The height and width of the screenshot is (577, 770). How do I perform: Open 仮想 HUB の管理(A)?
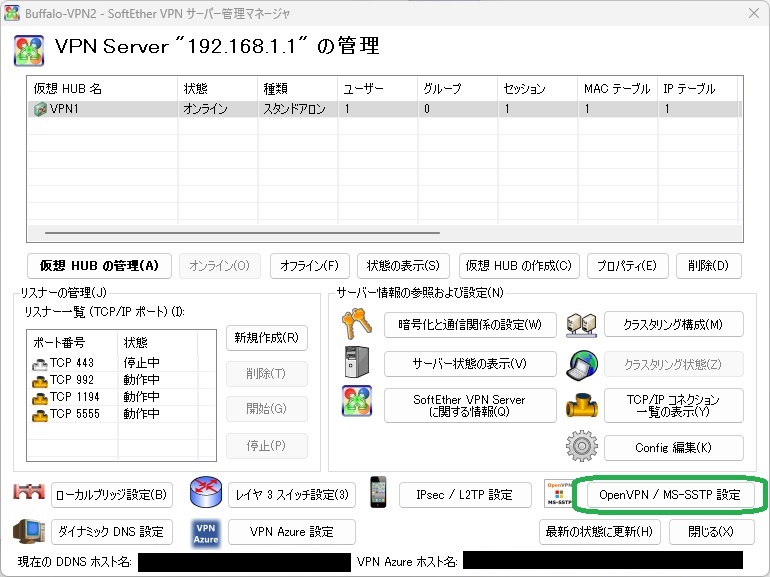(x=99, y=266)
